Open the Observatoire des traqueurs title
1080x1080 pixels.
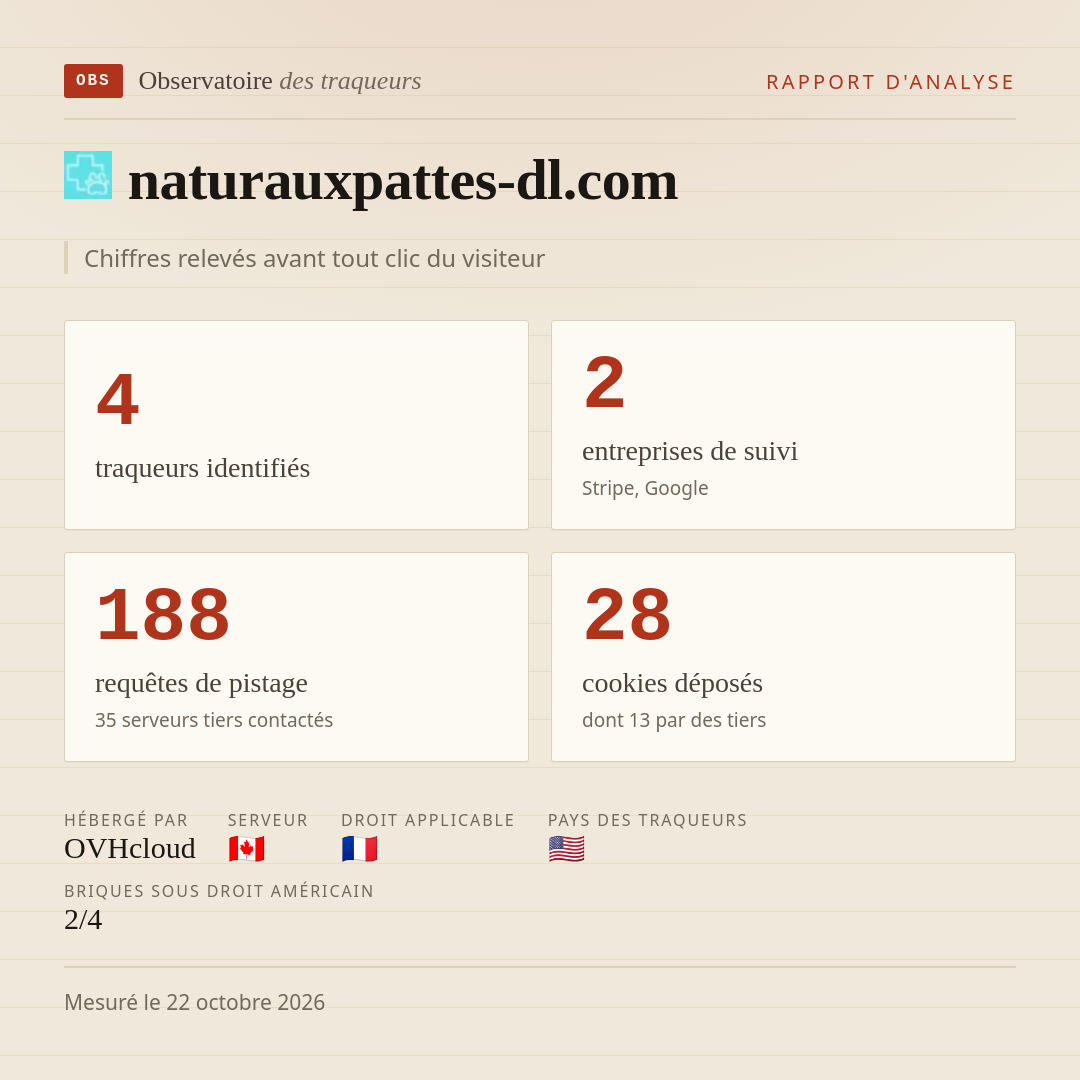(280, 81)
